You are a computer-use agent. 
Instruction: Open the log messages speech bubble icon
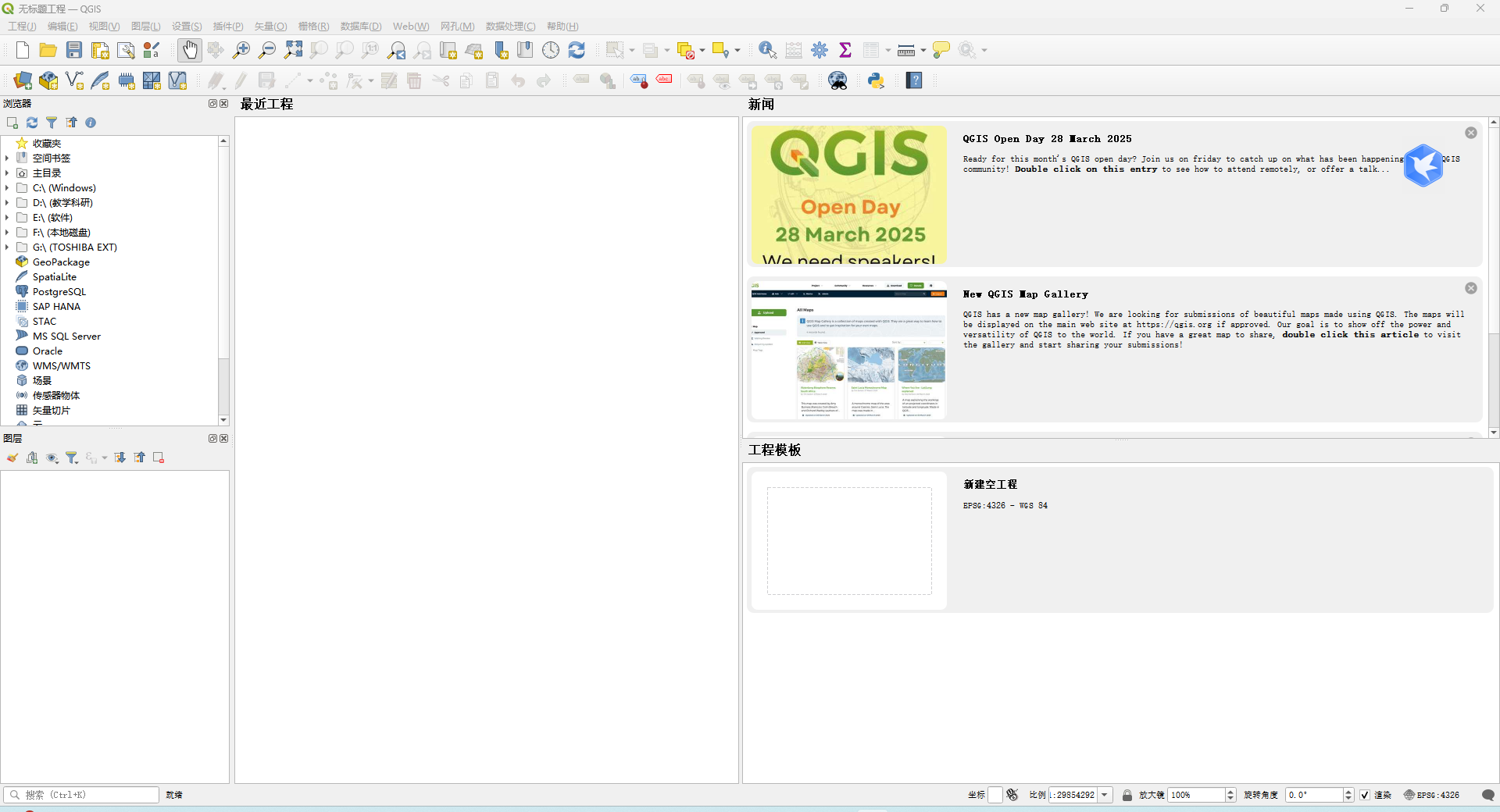coord(1488,795)
